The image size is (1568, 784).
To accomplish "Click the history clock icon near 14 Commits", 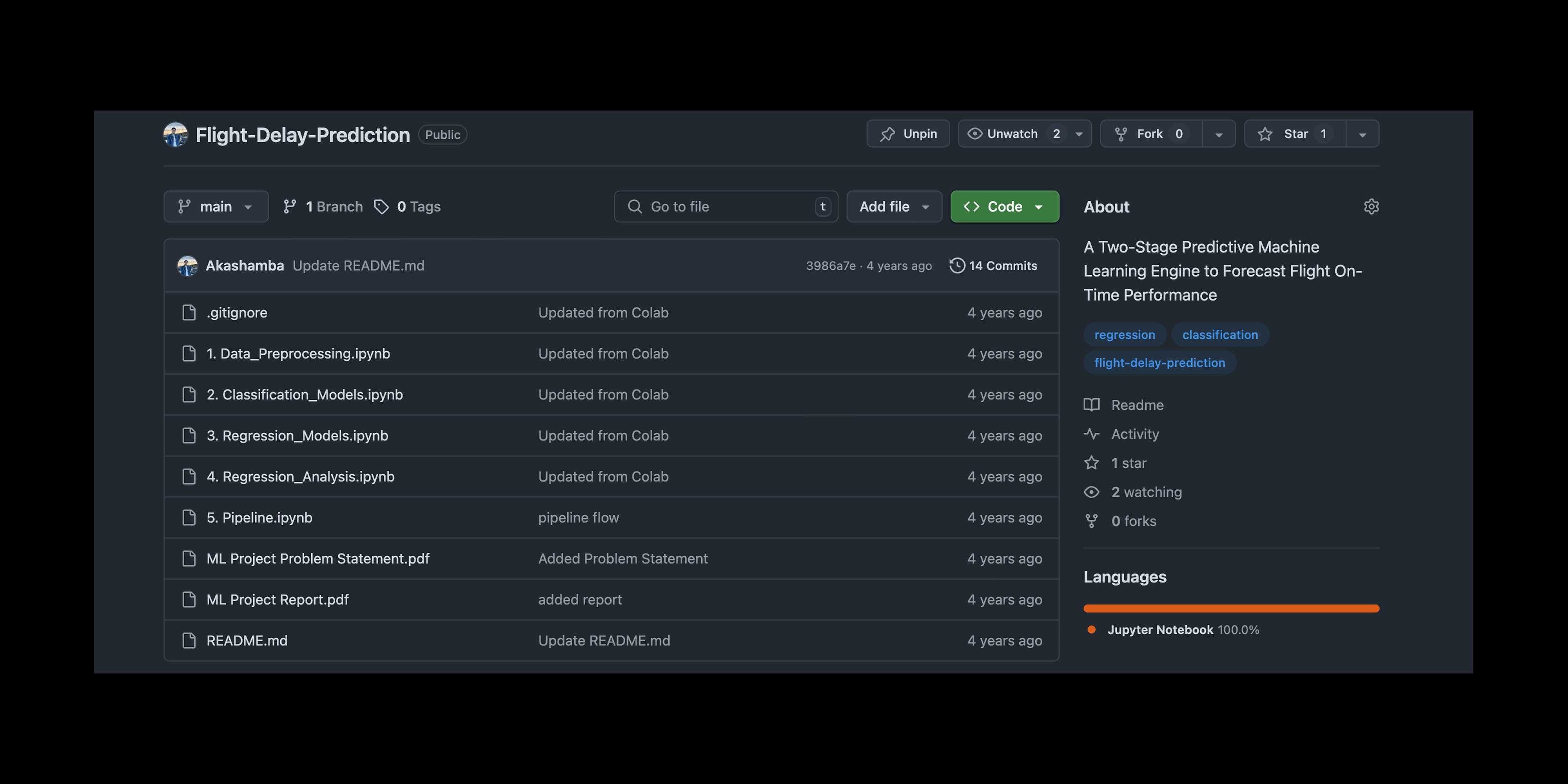I will click(957, 265).
